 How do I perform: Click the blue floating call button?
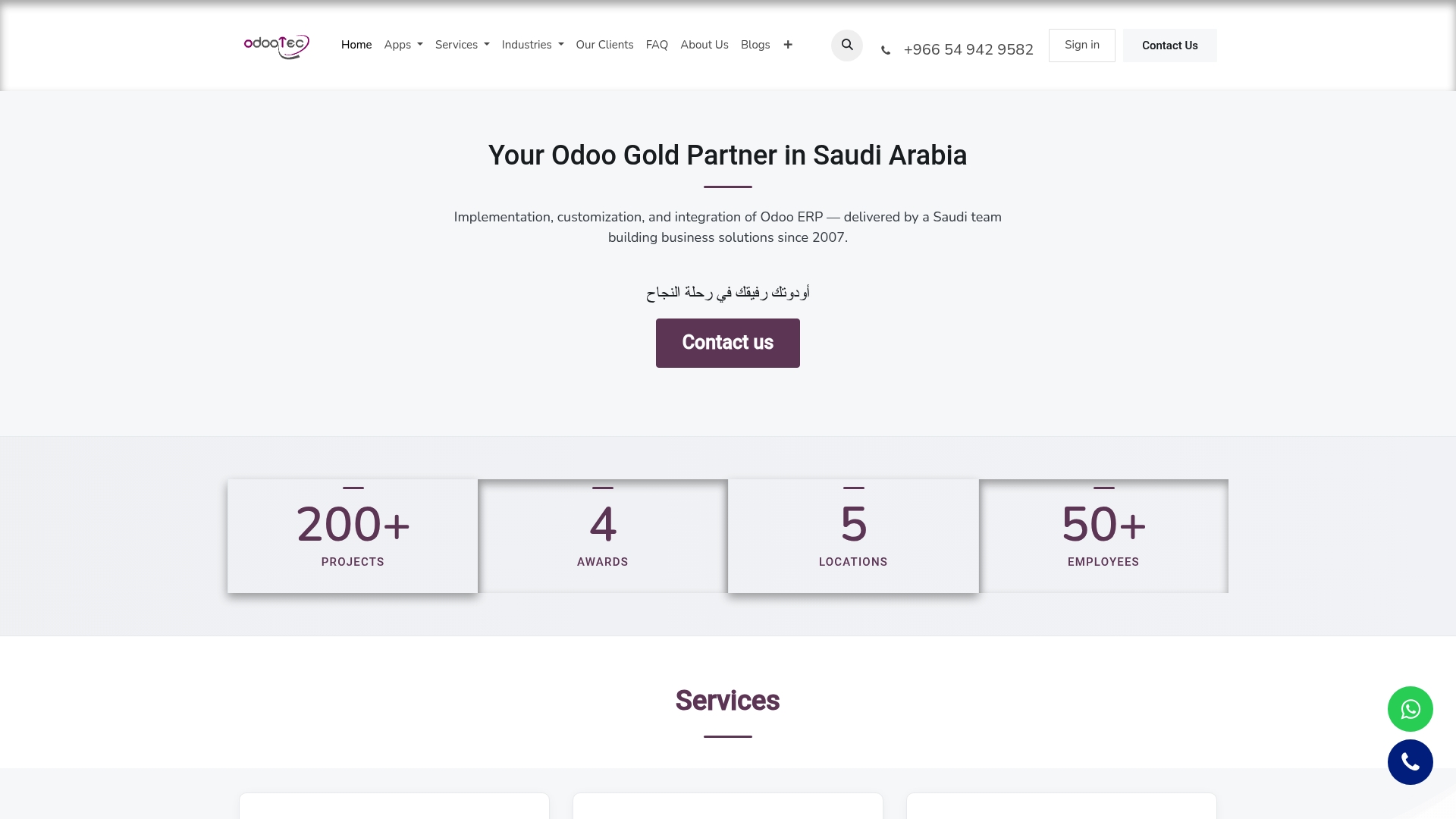pyautogui.click(x=1410, y=762)
